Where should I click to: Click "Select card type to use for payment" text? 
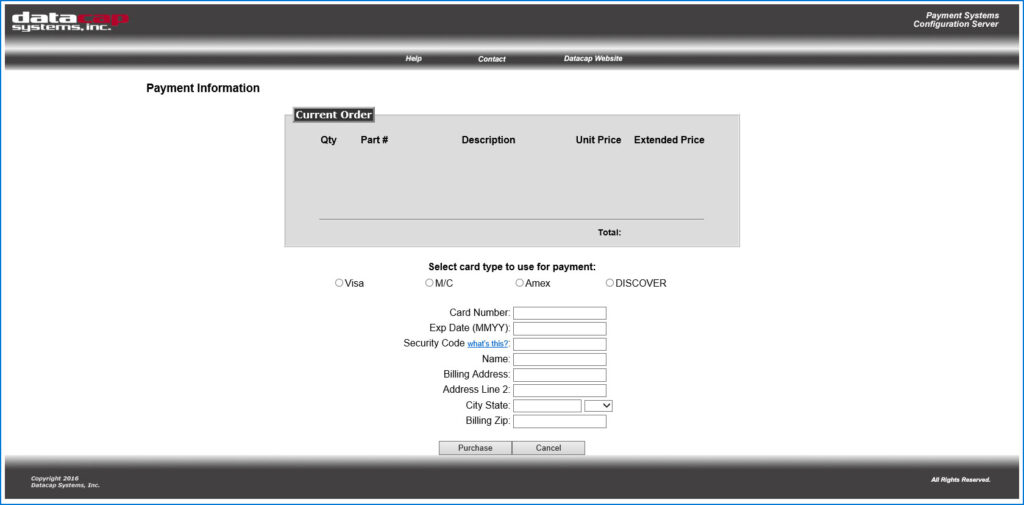point(512,267)
